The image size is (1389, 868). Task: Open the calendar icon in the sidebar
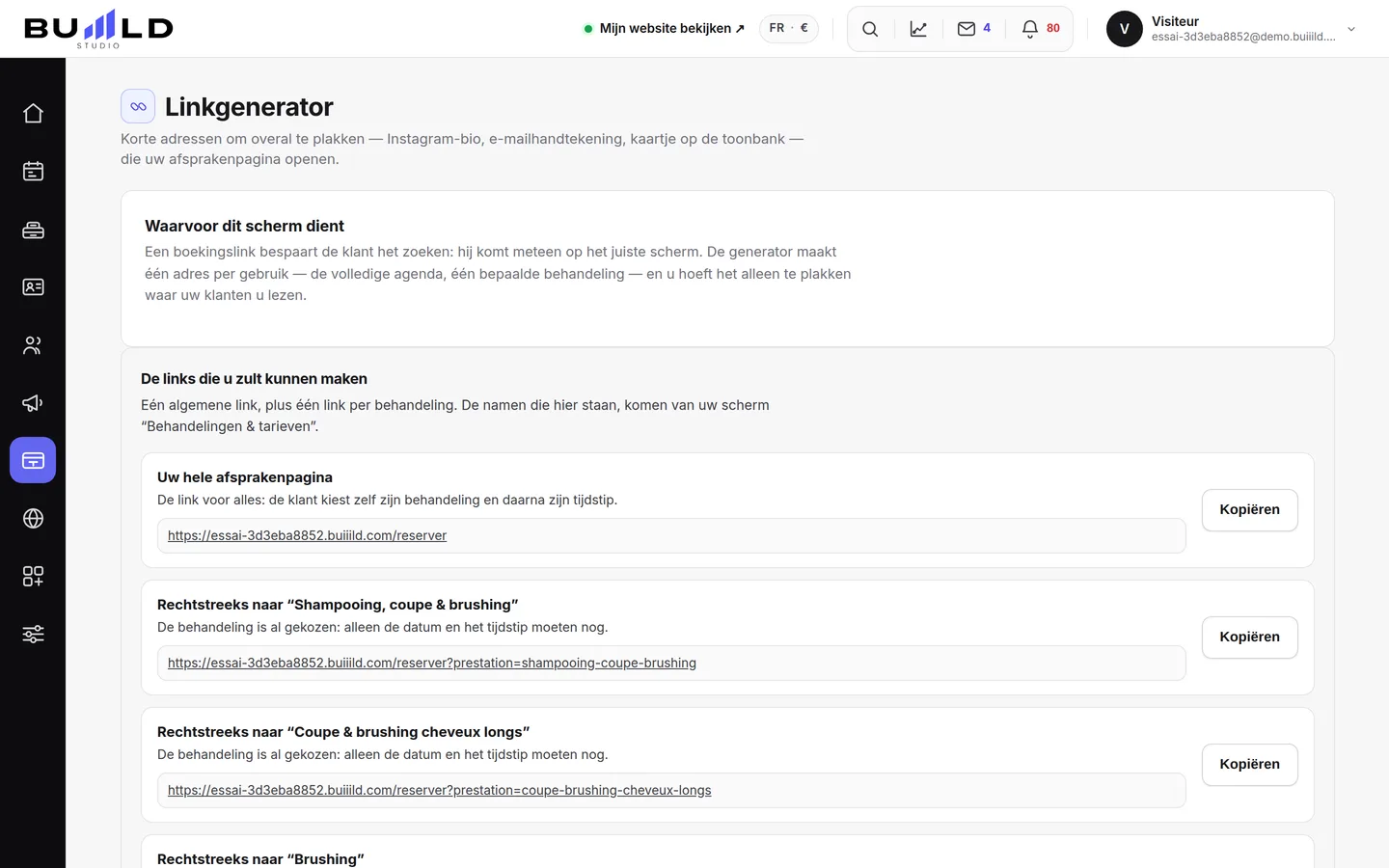coord(33,172)
